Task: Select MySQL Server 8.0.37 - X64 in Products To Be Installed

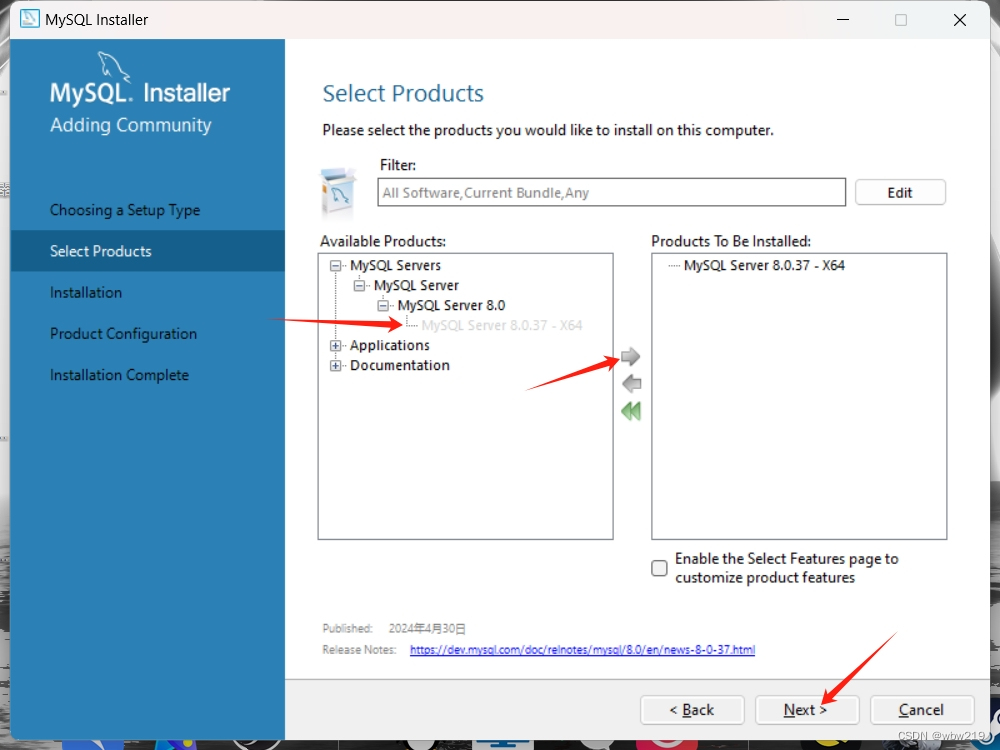Action: coord(764,265)
